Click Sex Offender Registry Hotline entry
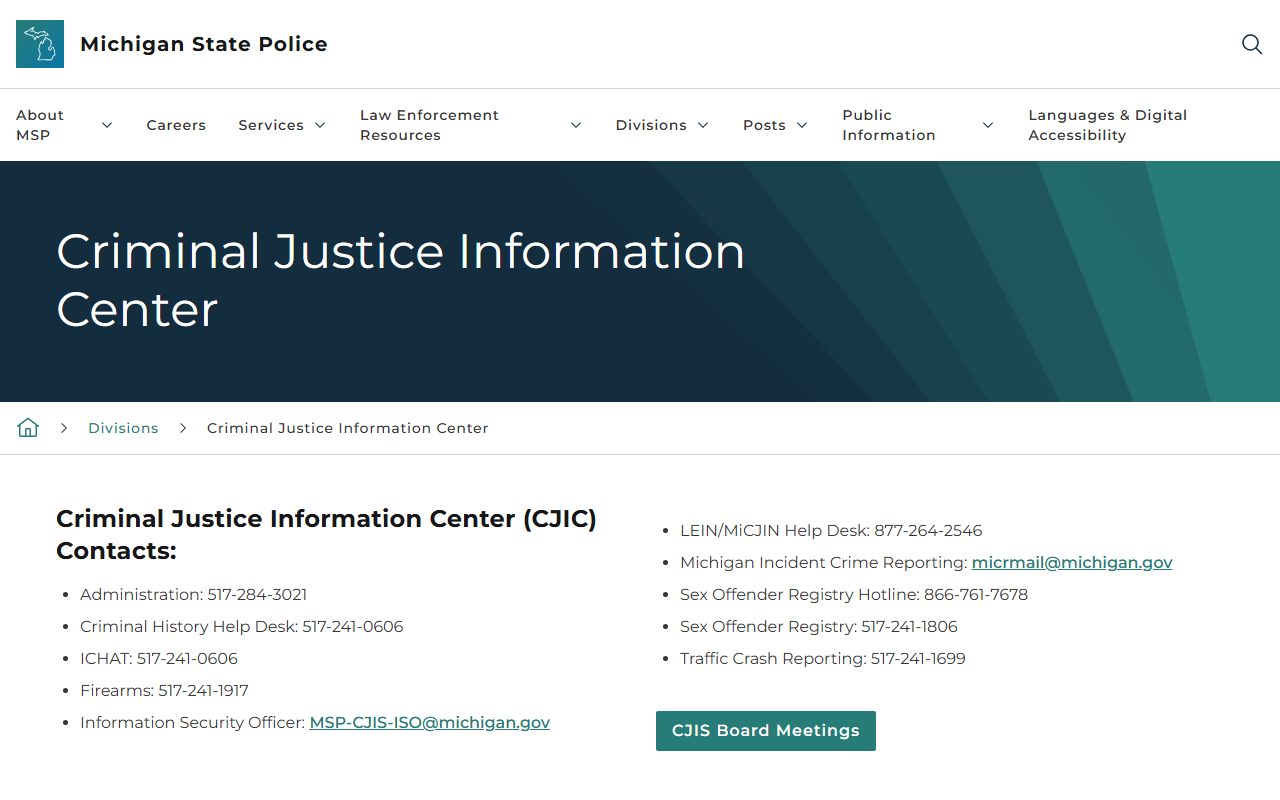The height and width of the screenshot is (800, 1280). tap(854, 594)
